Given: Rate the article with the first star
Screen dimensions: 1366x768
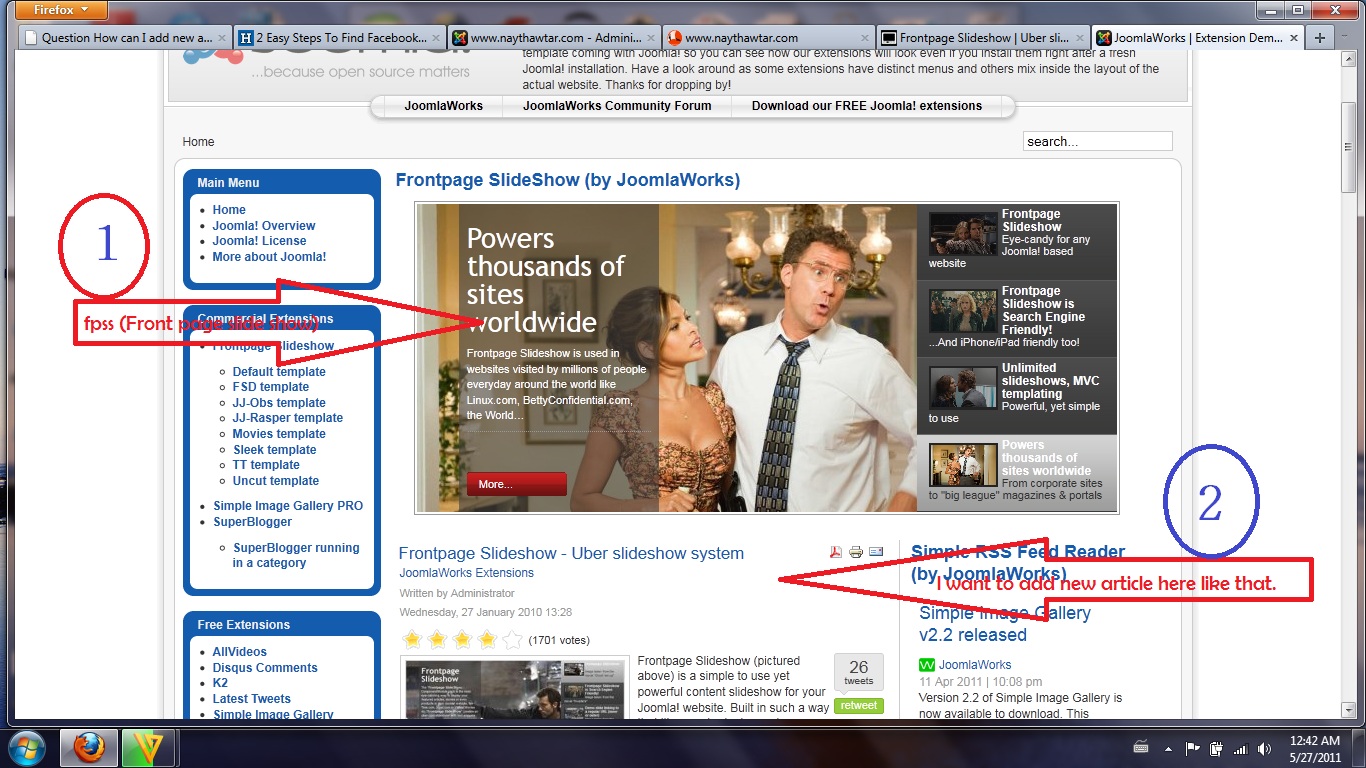Looking at the screenshot, I should (x=411, y=640).
